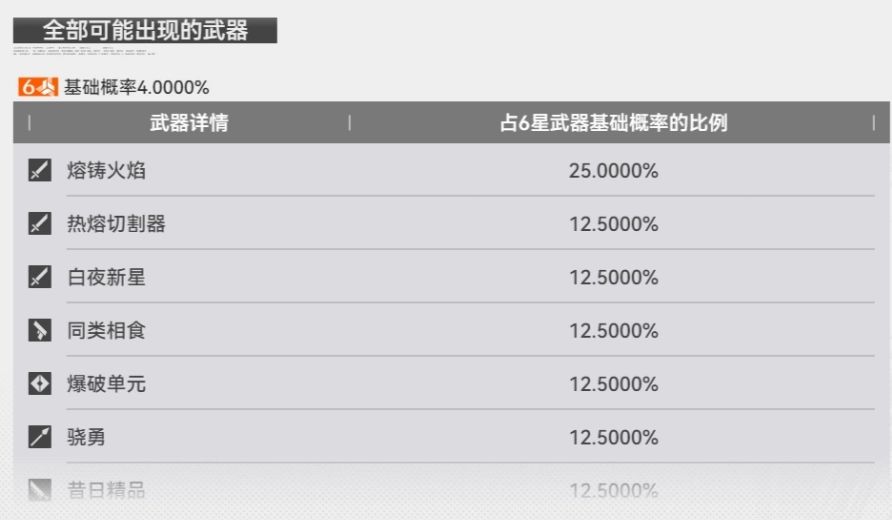
Task: Select the 热熔切割器 weapon entry
Action: (116, 224)
